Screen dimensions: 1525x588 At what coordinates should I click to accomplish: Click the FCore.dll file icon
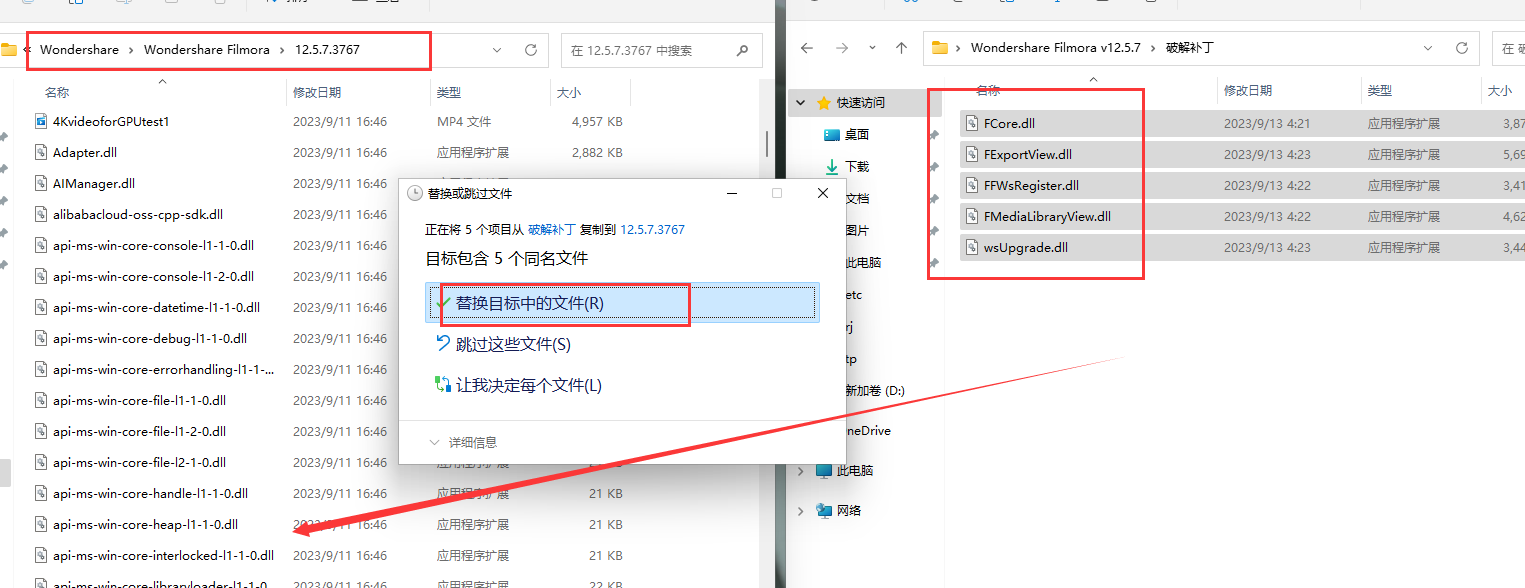point(972,124)
